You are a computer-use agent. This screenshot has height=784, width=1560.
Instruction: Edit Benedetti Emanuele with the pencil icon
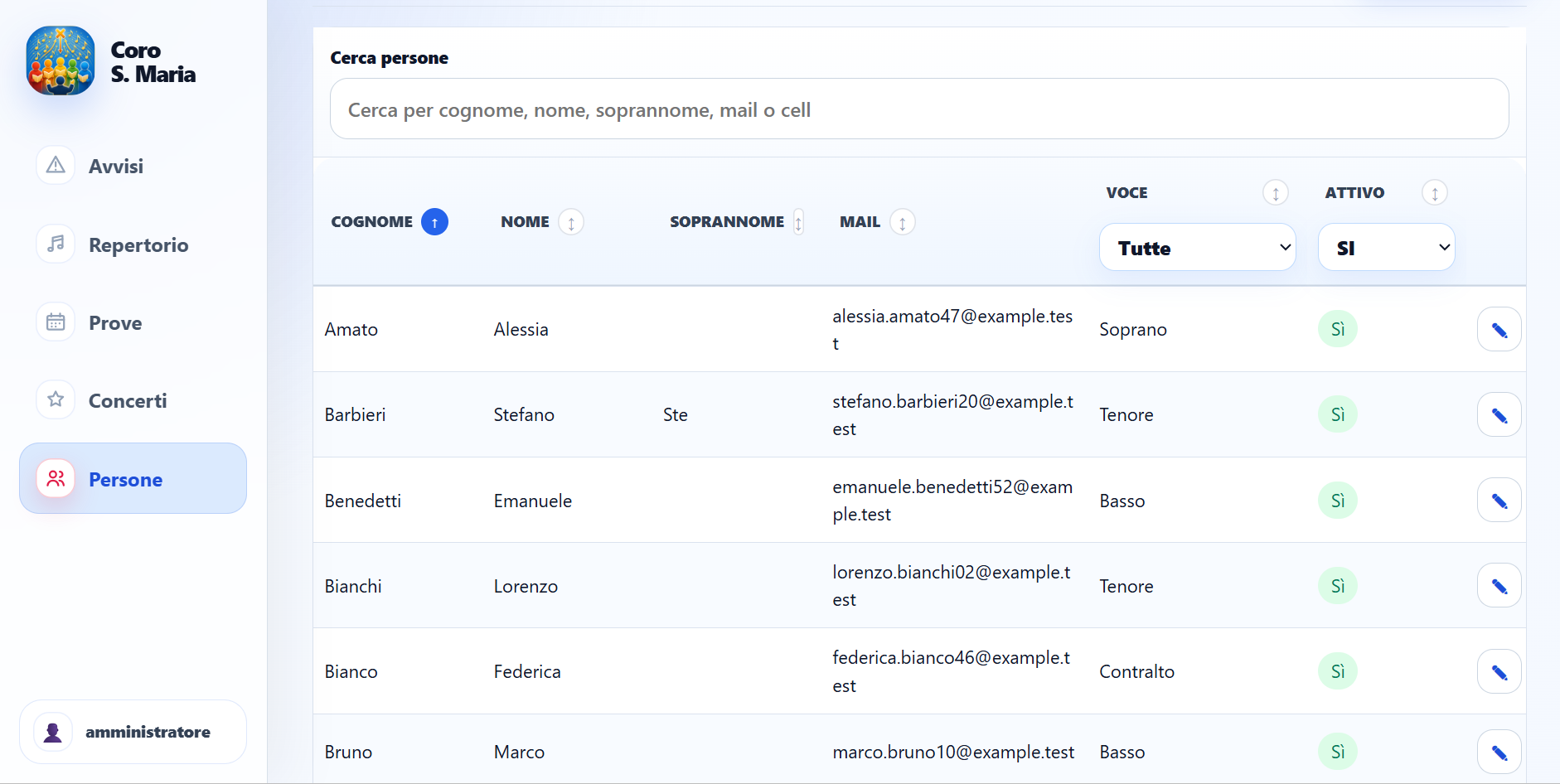[1499, 500]
